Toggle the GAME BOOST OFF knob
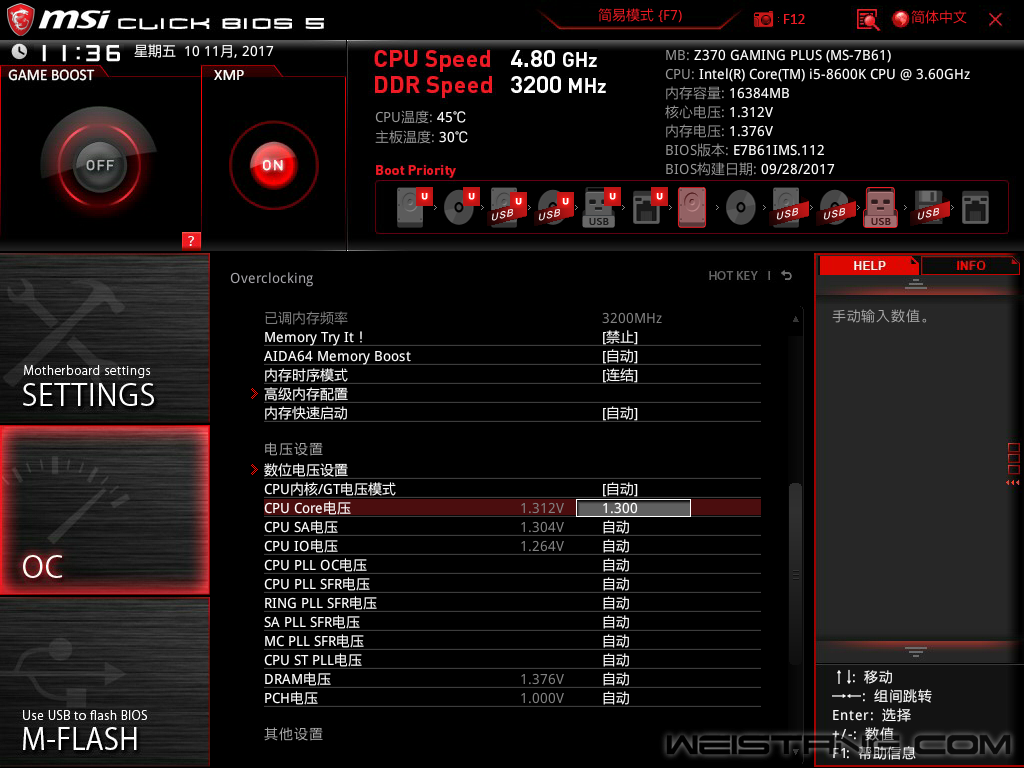The image size is (1024, 768). 99,165
